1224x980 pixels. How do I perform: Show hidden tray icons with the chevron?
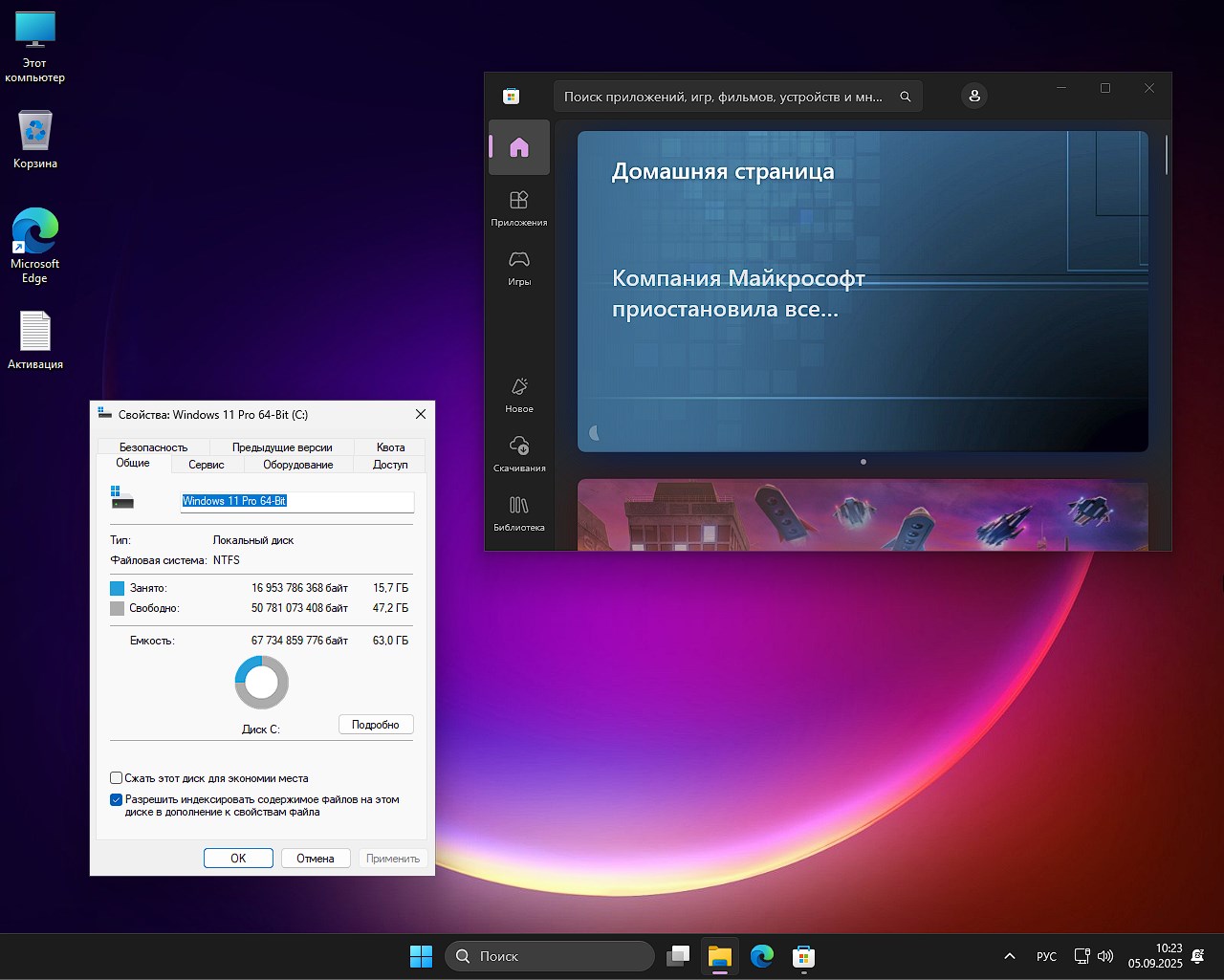1009,956
